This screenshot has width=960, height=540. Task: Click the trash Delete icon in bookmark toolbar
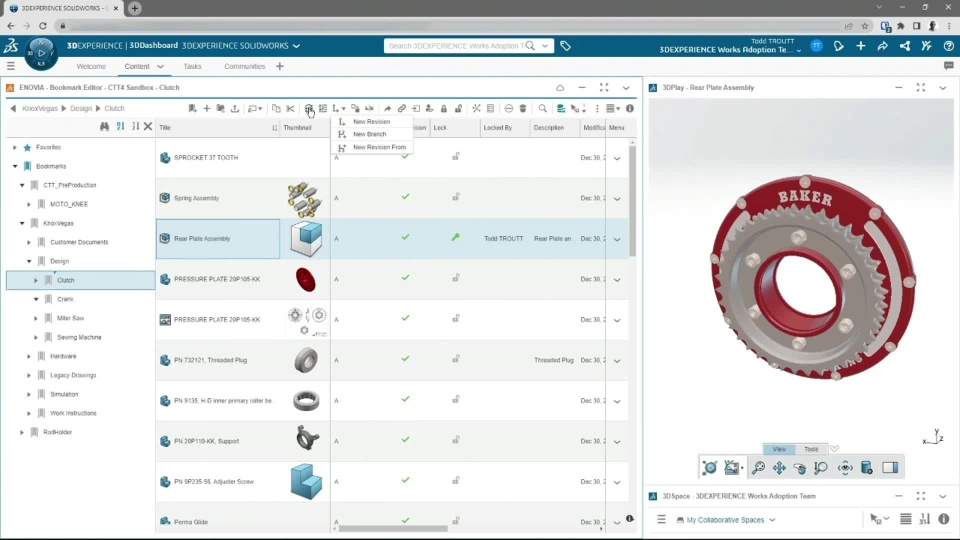(523, 108)
